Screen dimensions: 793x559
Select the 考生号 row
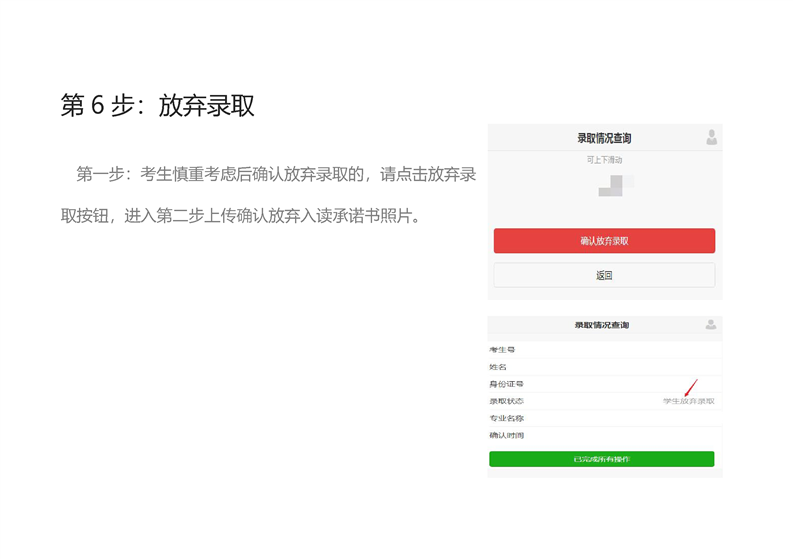[604, 350]
